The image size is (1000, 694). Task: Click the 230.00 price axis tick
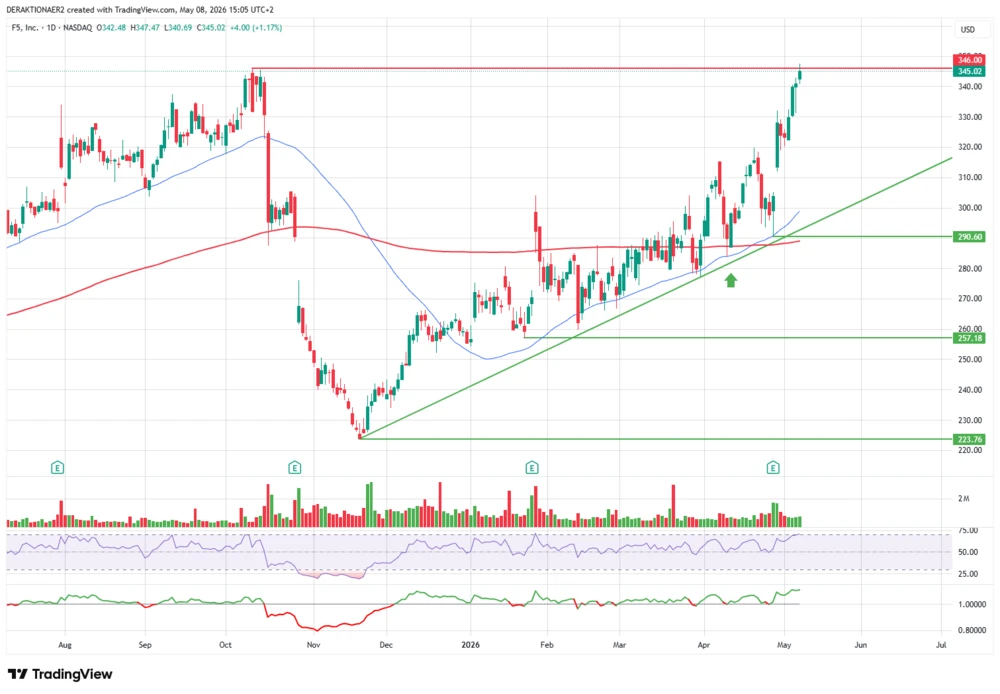969,420
